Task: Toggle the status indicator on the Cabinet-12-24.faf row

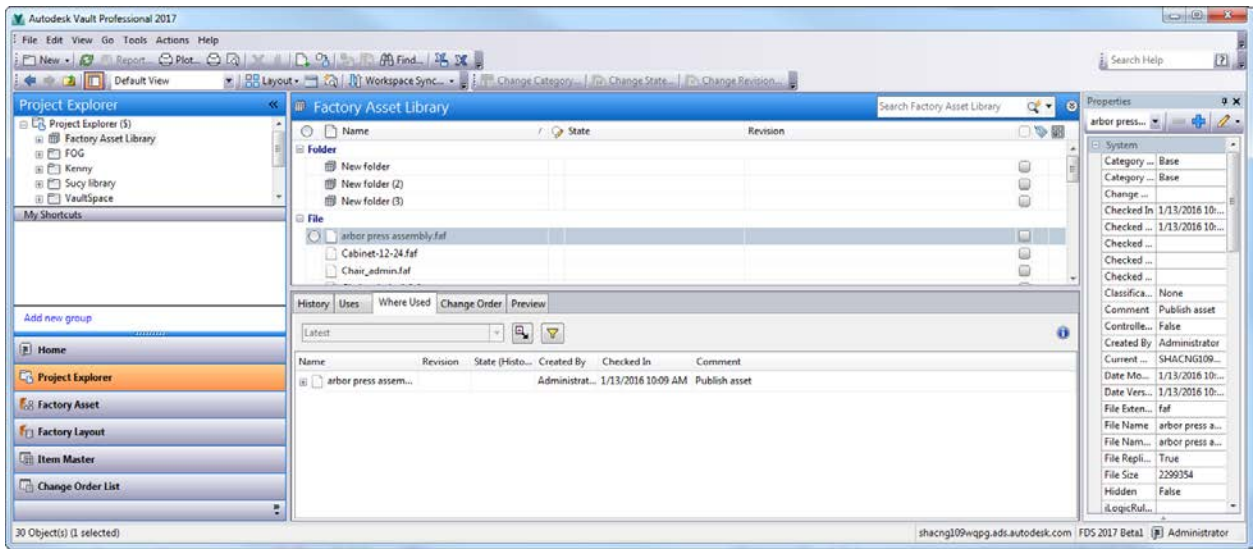Action: point(1024,253)
